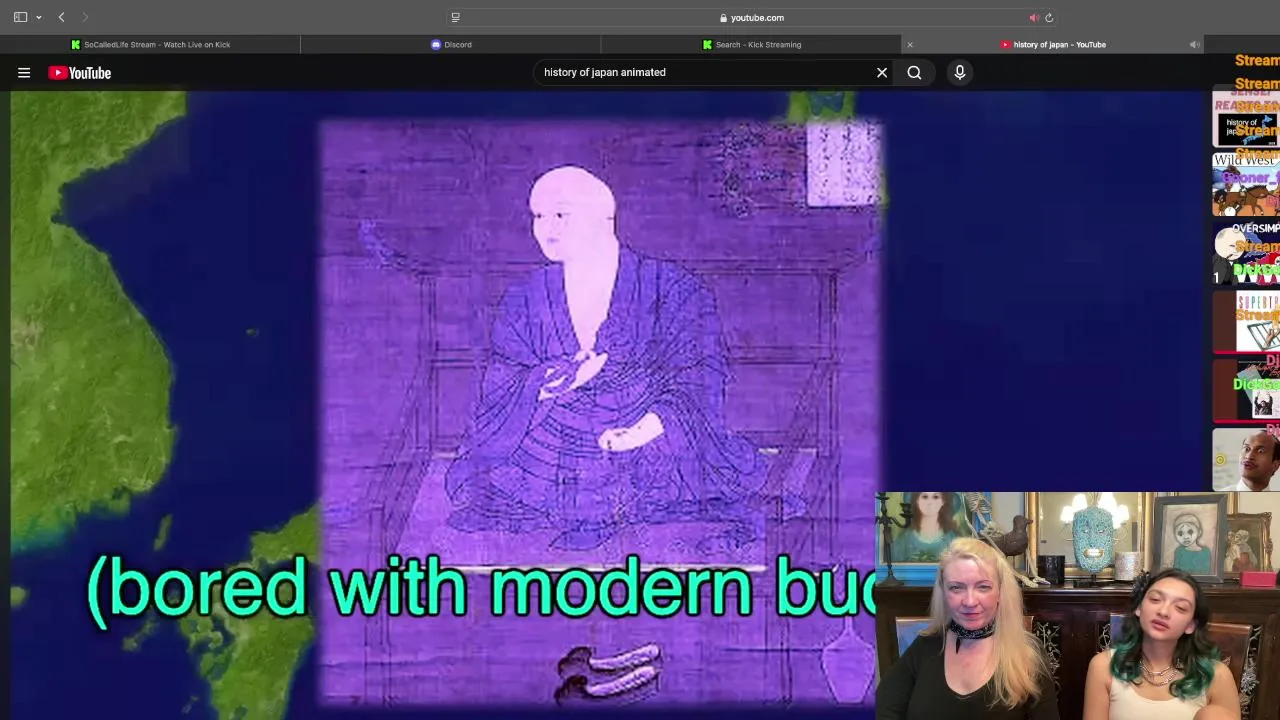The width and height of the screenshot is (1280, 720).
Task: Expand the sidebar tab group dropdown arrow
Action: click(x=39, y=17)
